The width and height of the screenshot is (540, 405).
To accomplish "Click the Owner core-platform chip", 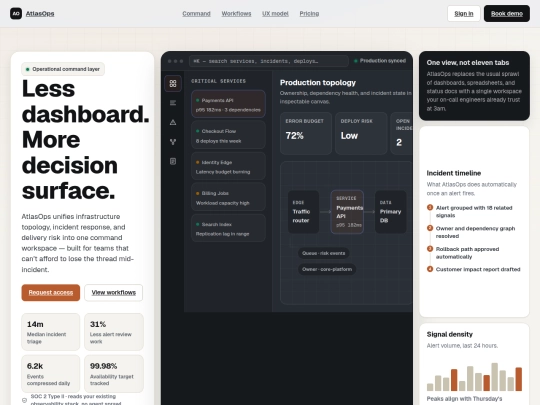I will (327, 269).
